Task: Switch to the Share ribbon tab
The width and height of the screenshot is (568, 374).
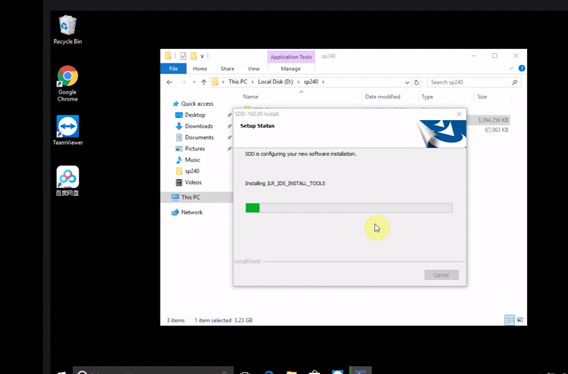Action: (x=227, y=68)
